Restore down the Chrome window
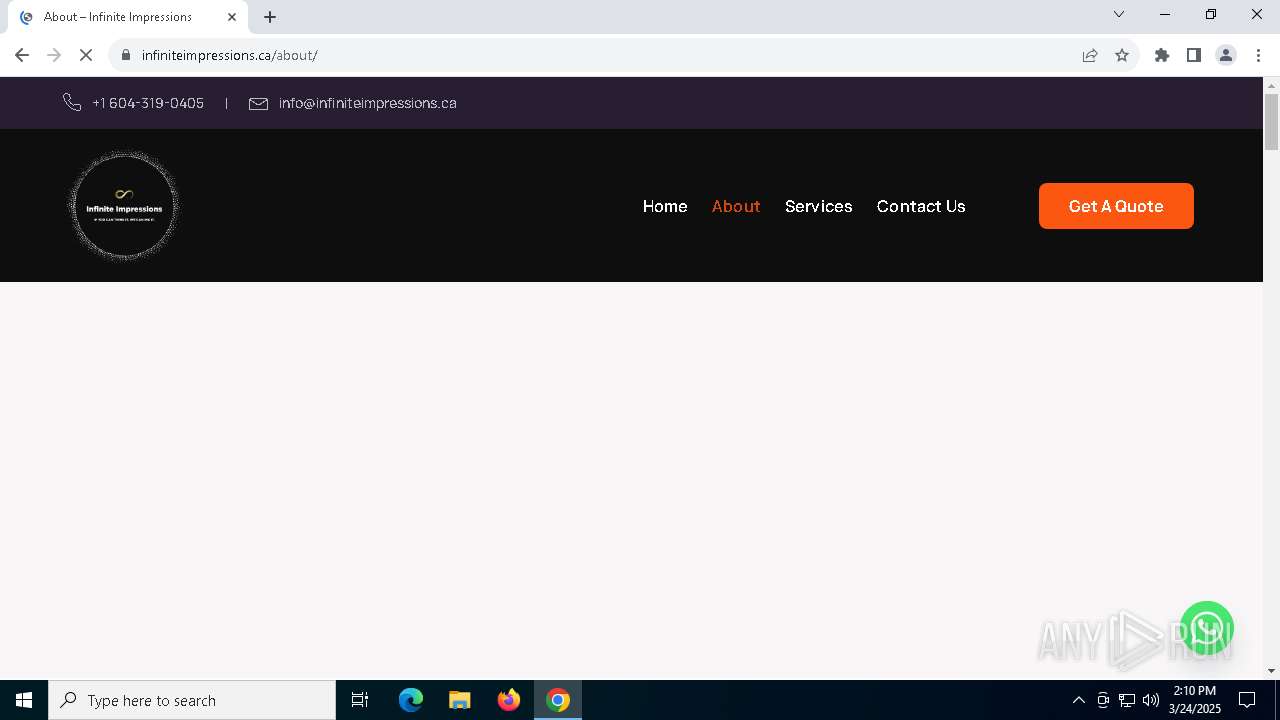 tap(1211, 14)
